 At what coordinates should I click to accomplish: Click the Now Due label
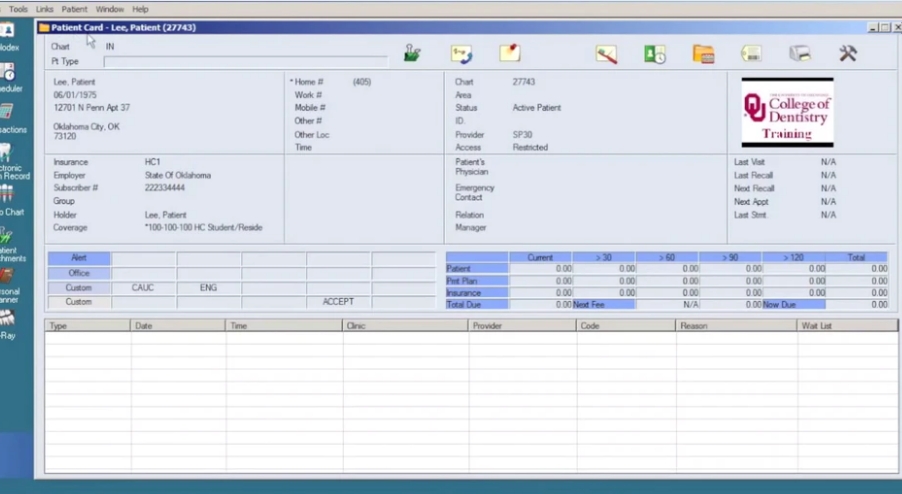pyautogui.click(x=793, y=304)
